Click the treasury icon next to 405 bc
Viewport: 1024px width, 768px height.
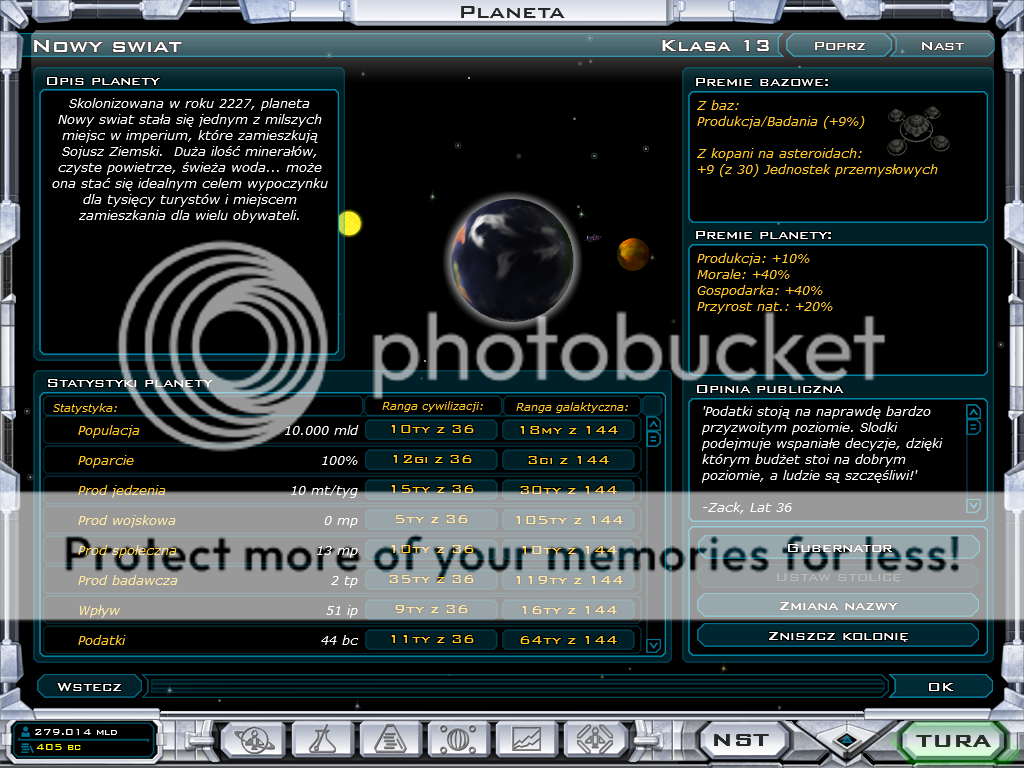pyautogui.click(x=26, y=747)
